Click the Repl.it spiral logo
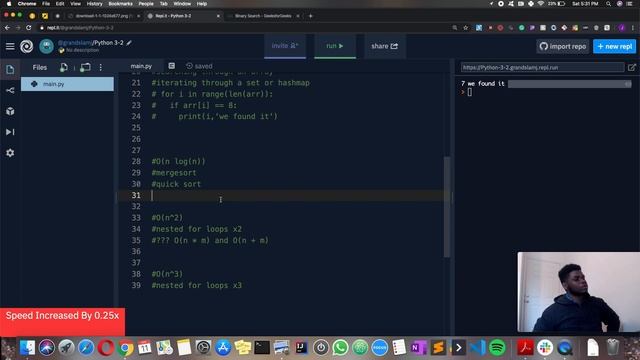640x360 pixels. (x=27, y=46)
